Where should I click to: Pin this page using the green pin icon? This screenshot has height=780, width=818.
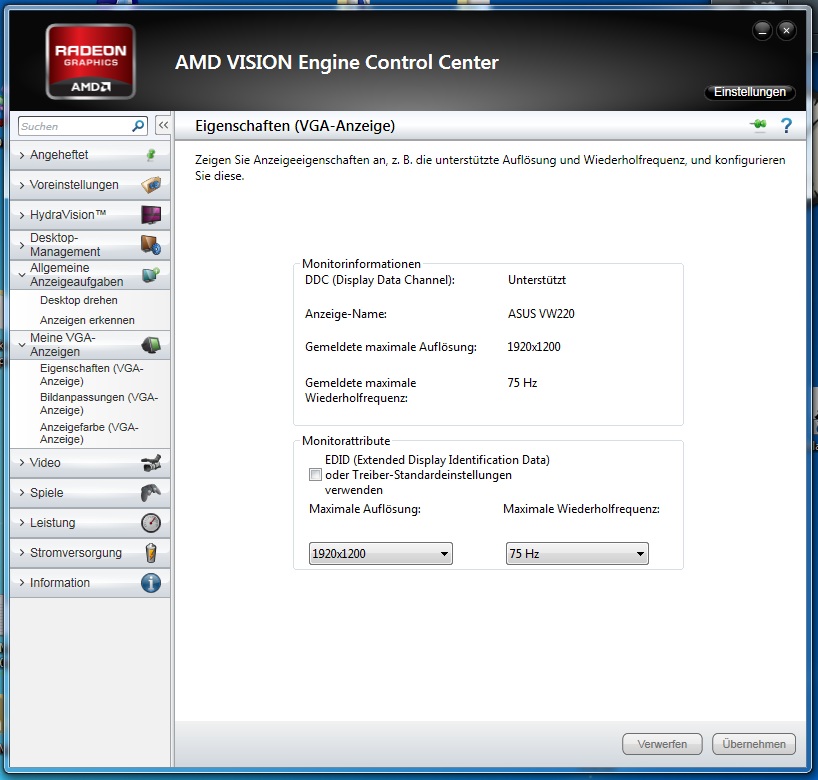759,125
